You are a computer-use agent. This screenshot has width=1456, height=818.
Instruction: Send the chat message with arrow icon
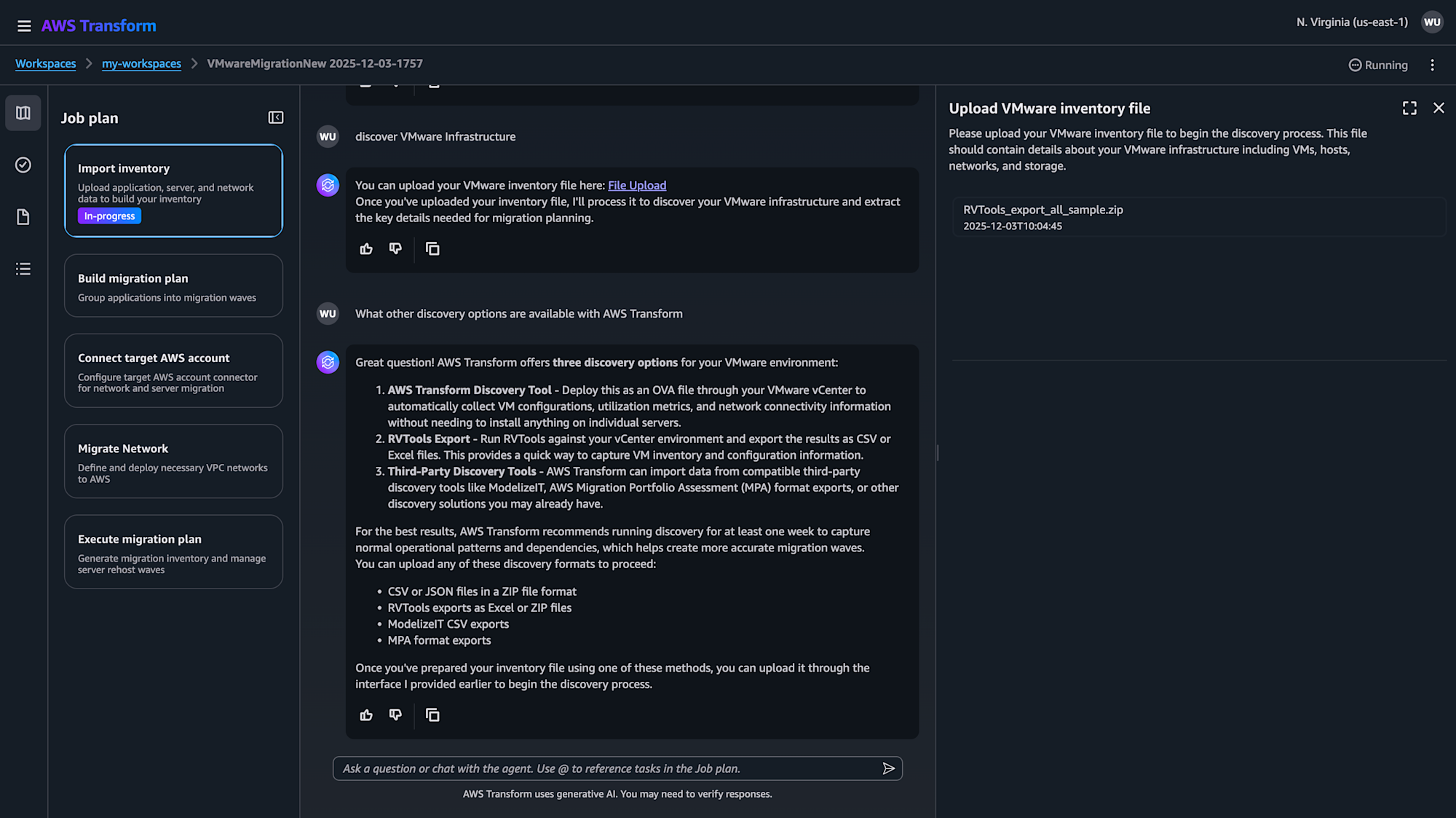[888, 768]
